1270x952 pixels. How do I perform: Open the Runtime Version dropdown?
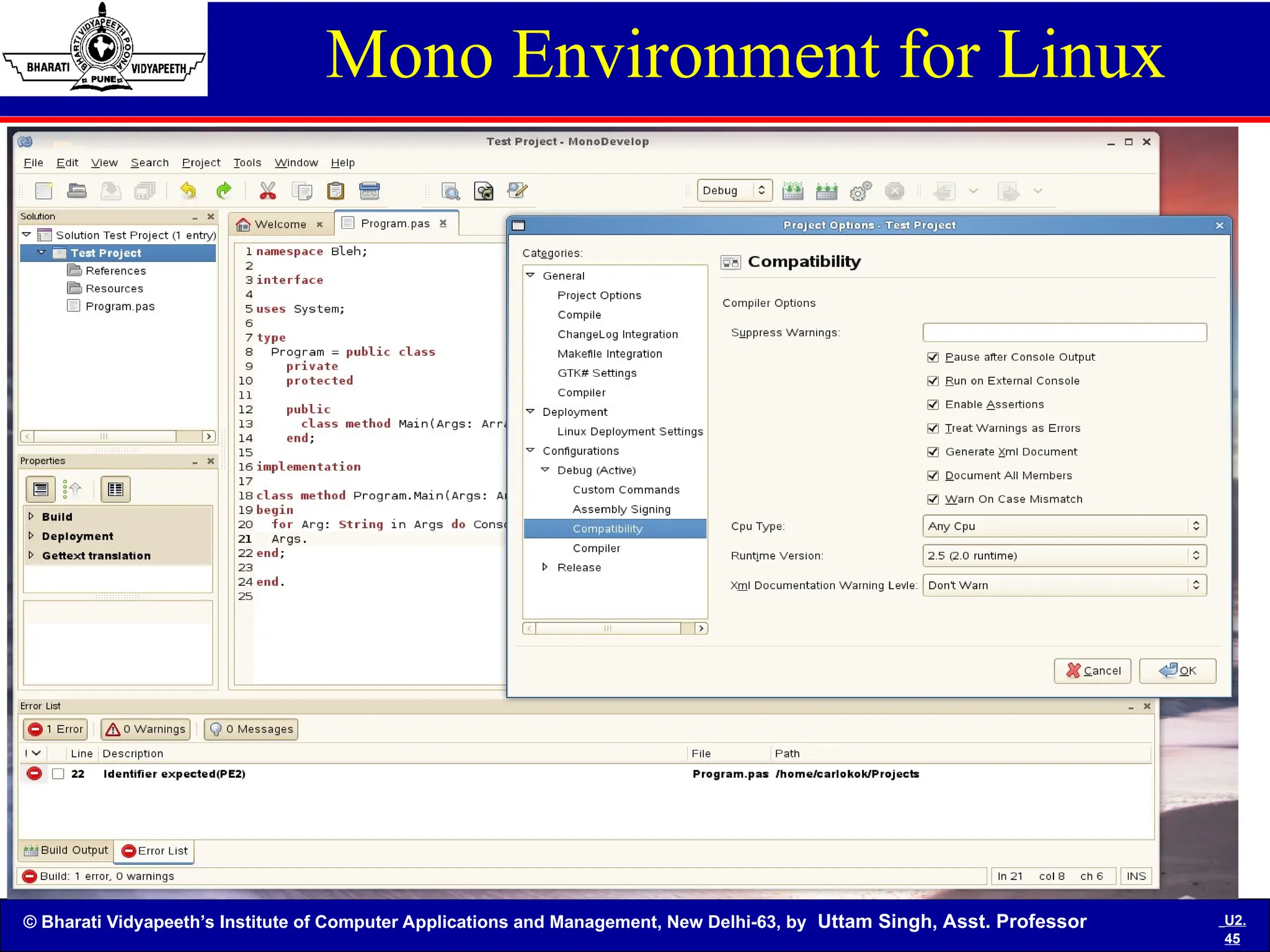[x=1065, y=556]
